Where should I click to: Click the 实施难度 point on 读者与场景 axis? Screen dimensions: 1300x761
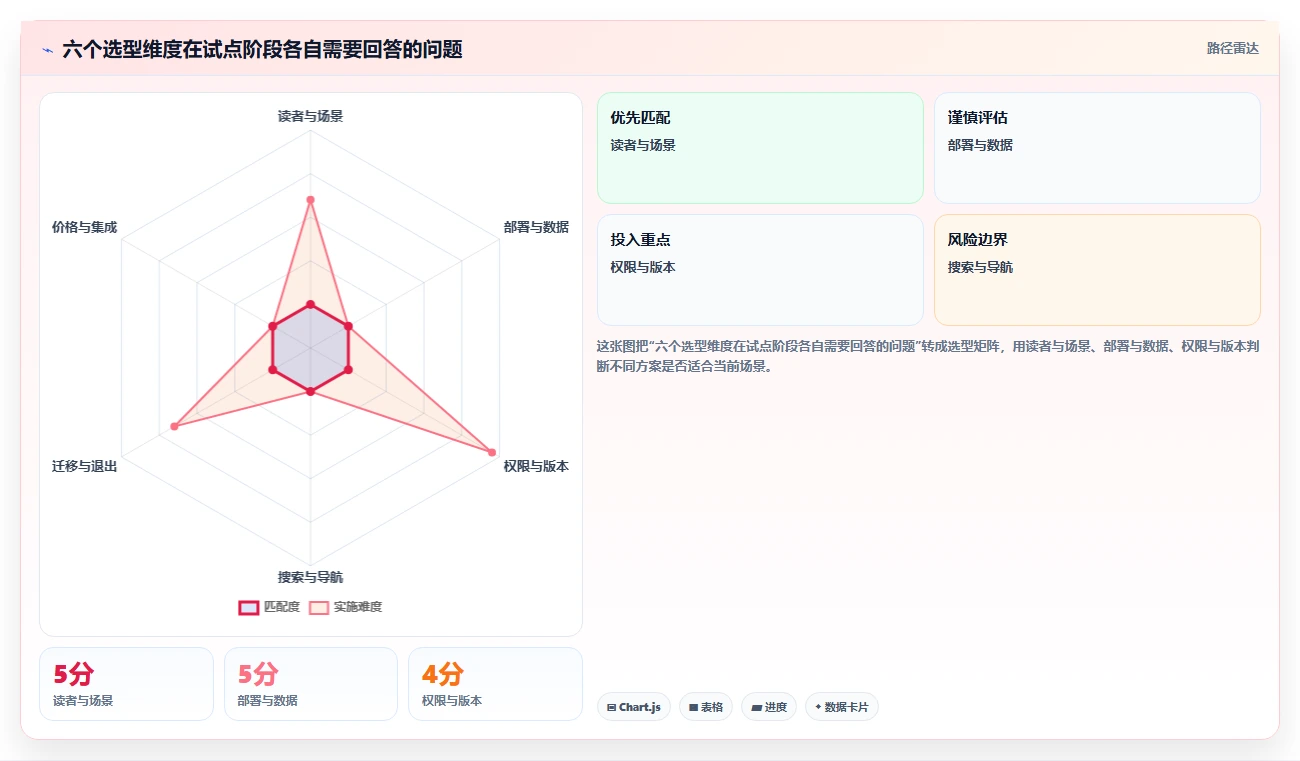pyautogui.click(x=310, y=200)
